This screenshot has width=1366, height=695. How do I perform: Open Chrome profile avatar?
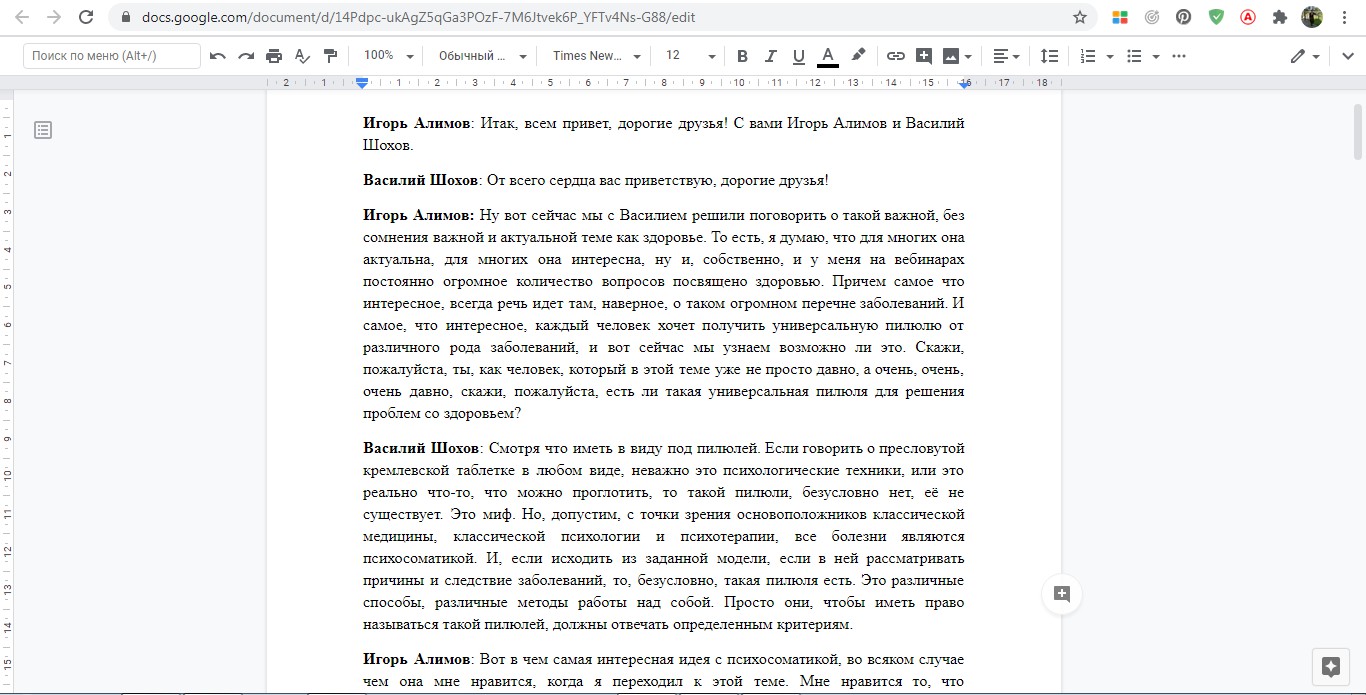point(1312,17)
